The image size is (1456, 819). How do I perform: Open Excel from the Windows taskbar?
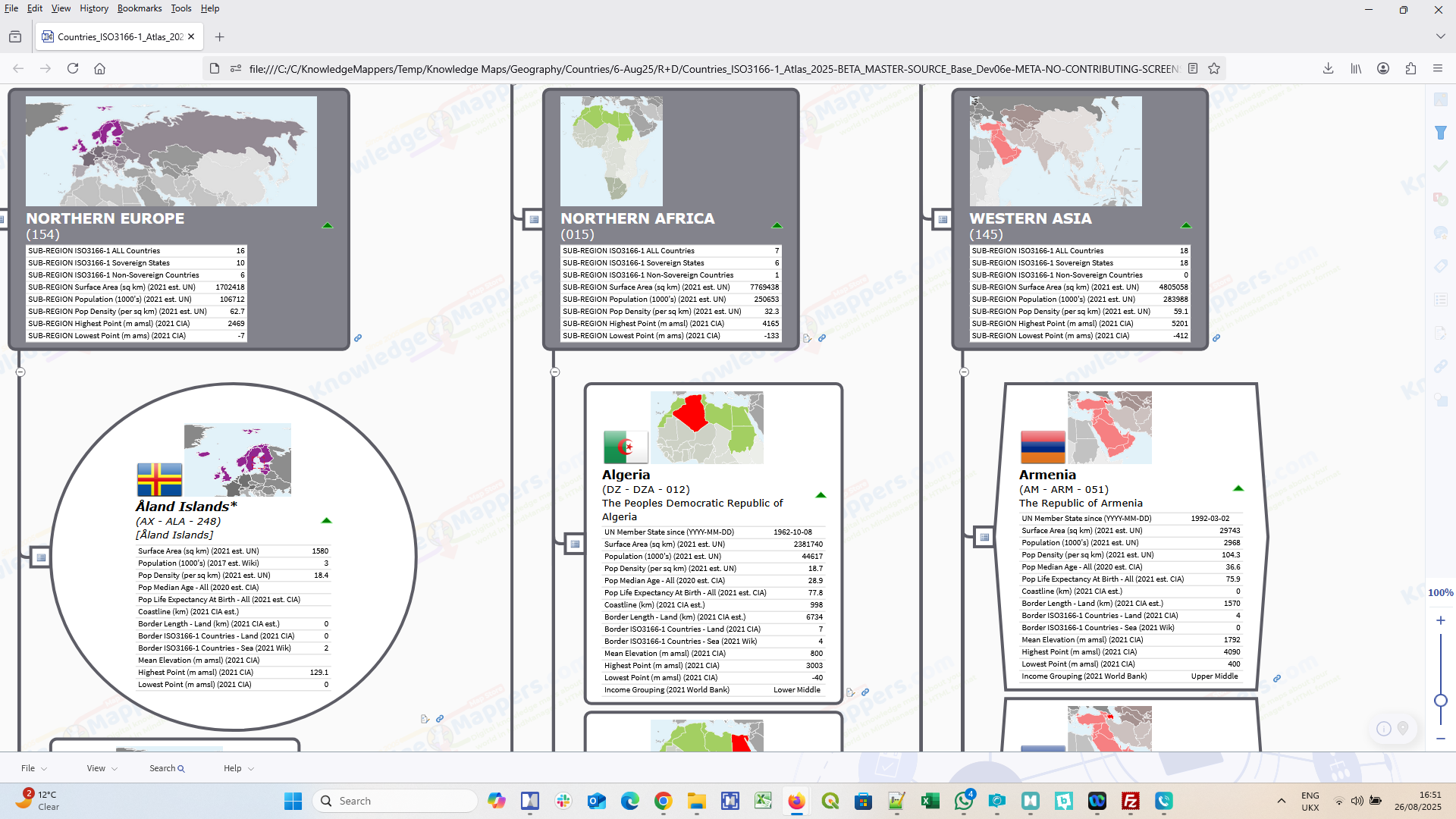(x=930, y=801)
